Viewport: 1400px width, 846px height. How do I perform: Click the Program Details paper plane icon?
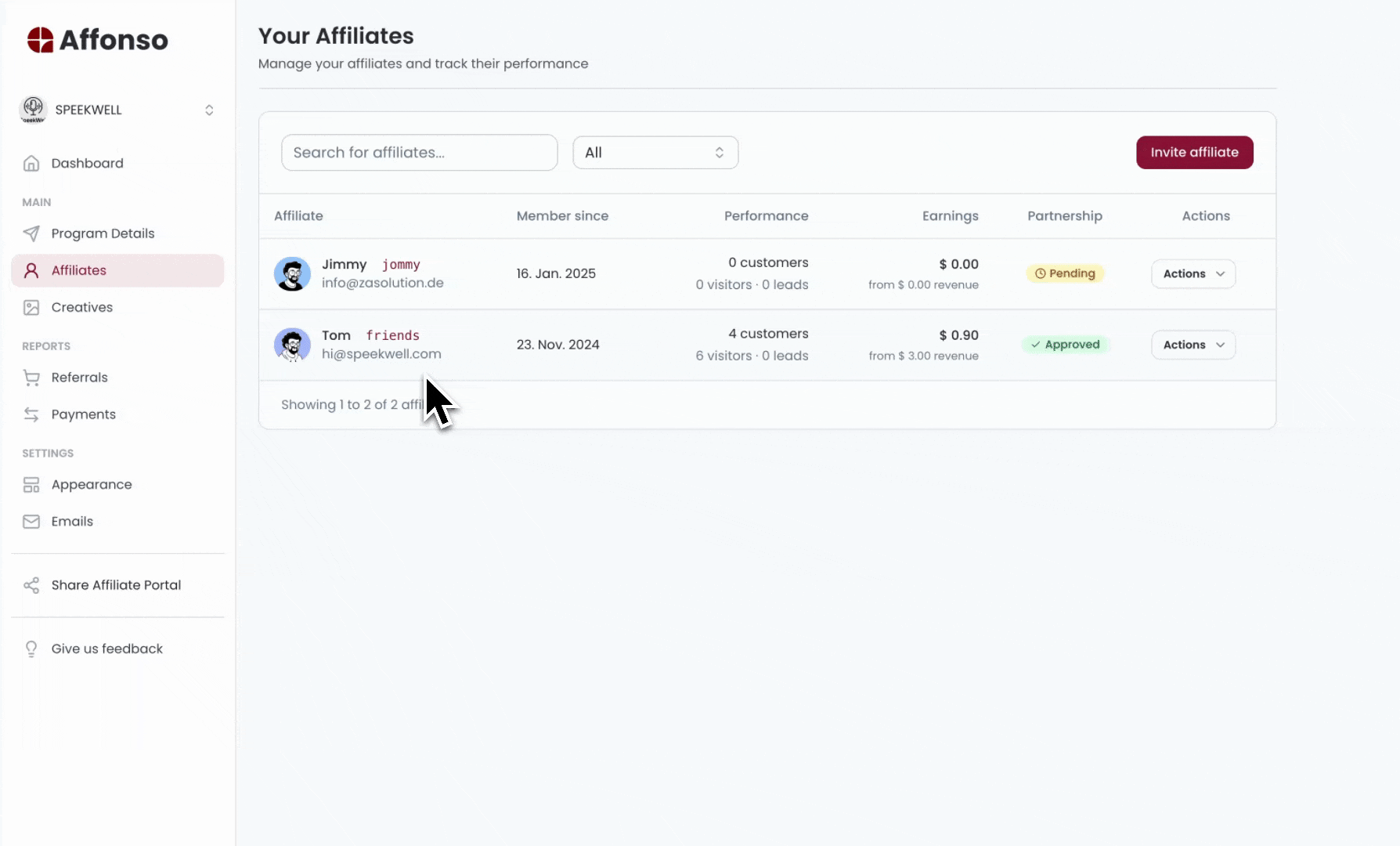(31, 233)
